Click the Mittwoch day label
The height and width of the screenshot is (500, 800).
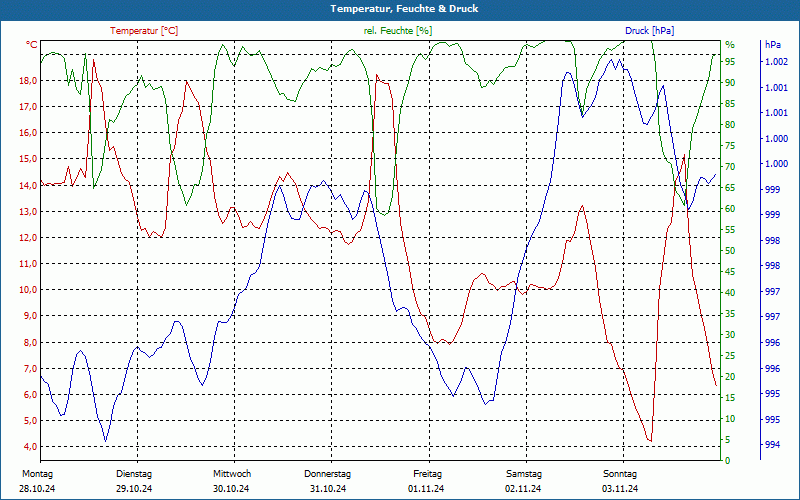pos(232,474)
